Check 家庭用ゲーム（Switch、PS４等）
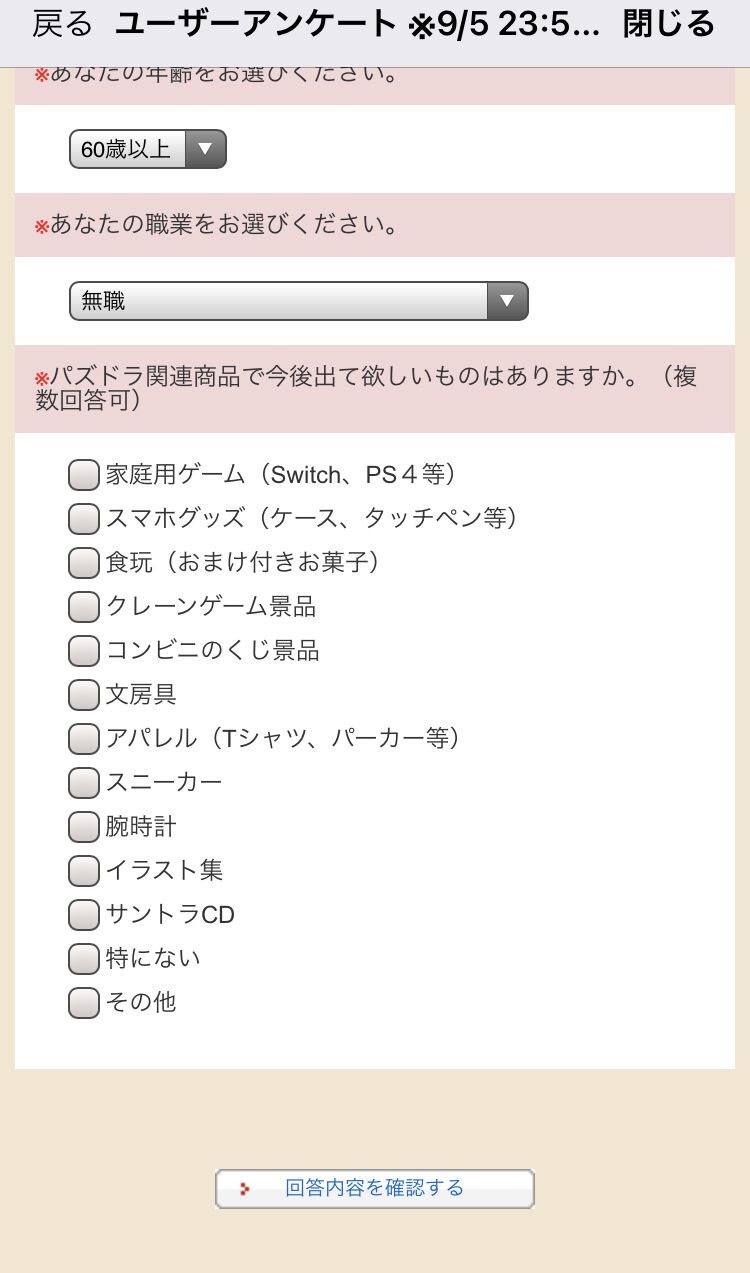Viewport: 750px width, 1273px height. point(84,475)
